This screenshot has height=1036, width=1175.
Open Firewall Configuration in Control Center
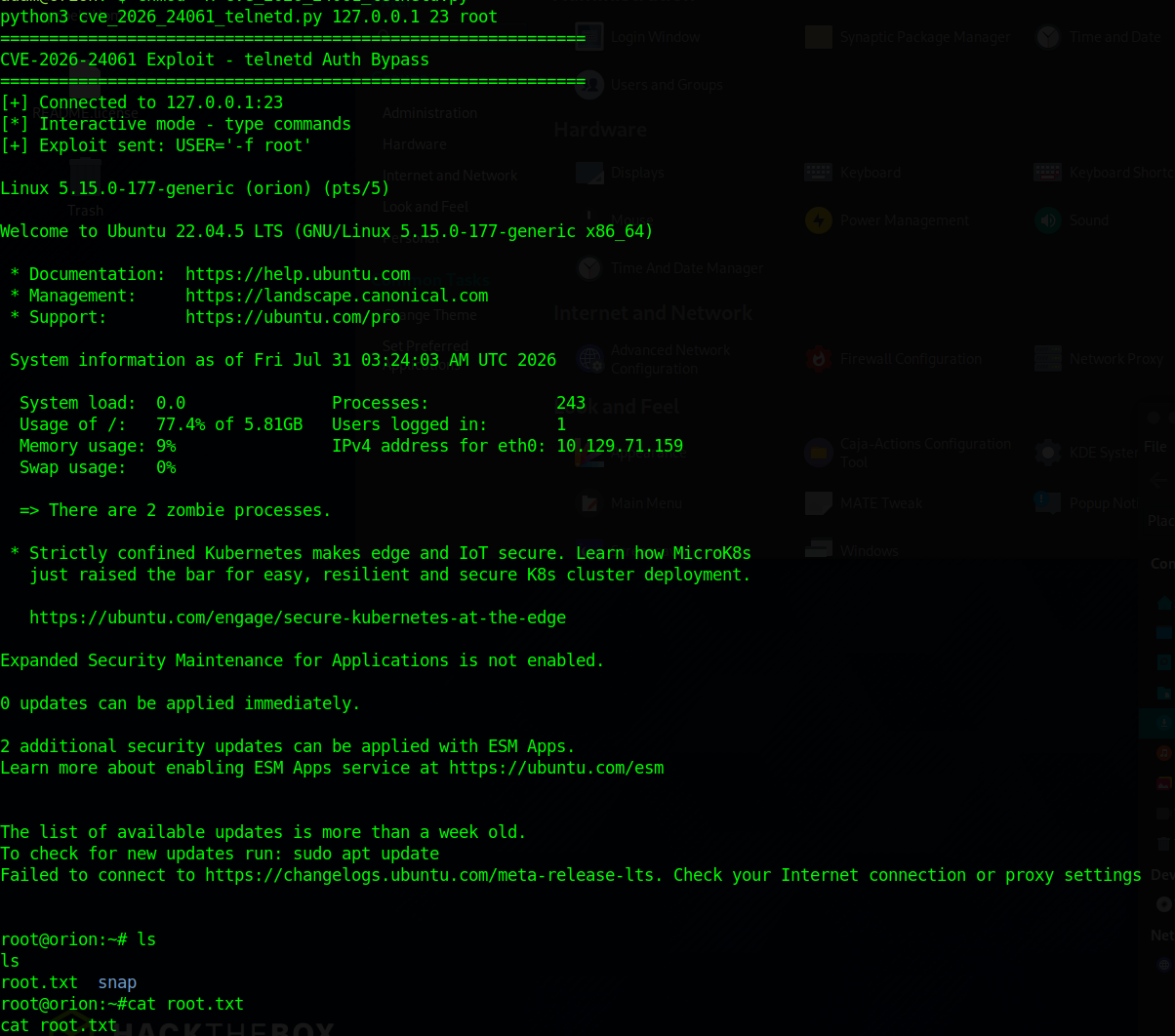894,359
